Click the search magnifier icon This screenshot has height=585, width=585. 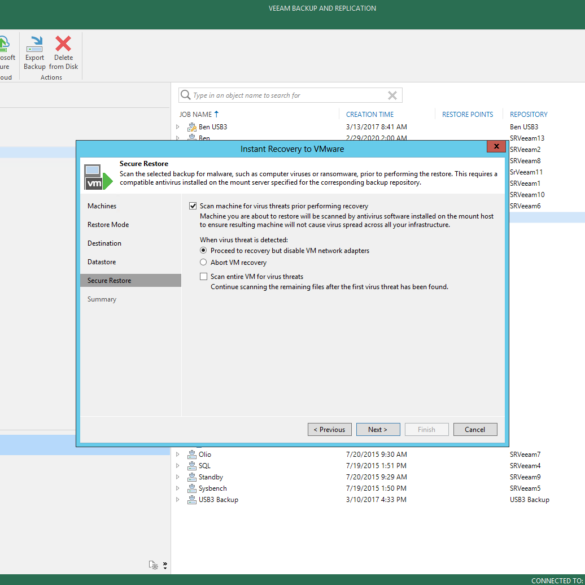coord(185,95)
